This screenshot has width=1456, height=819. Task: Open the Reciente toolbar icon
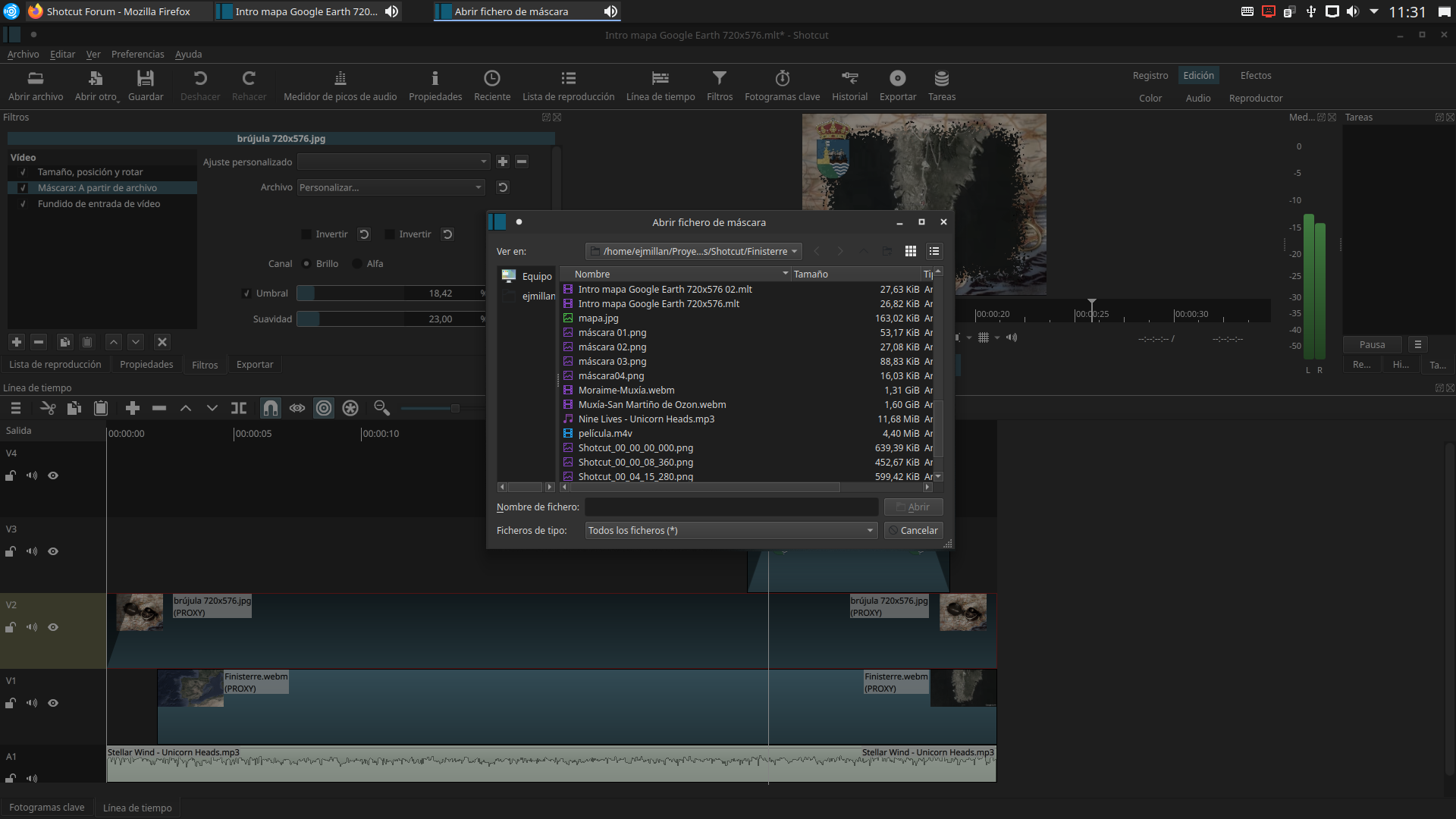pyautogui.click(x=492, y=85)
